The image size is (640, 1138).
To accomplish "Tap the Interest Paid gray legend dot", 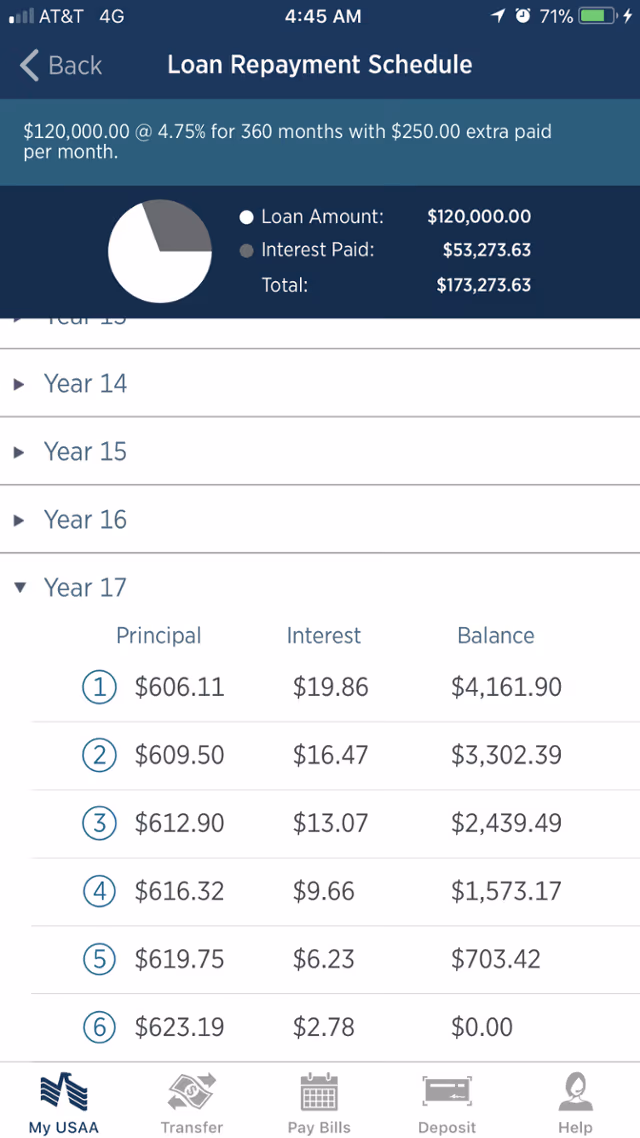I will (247, 251).
